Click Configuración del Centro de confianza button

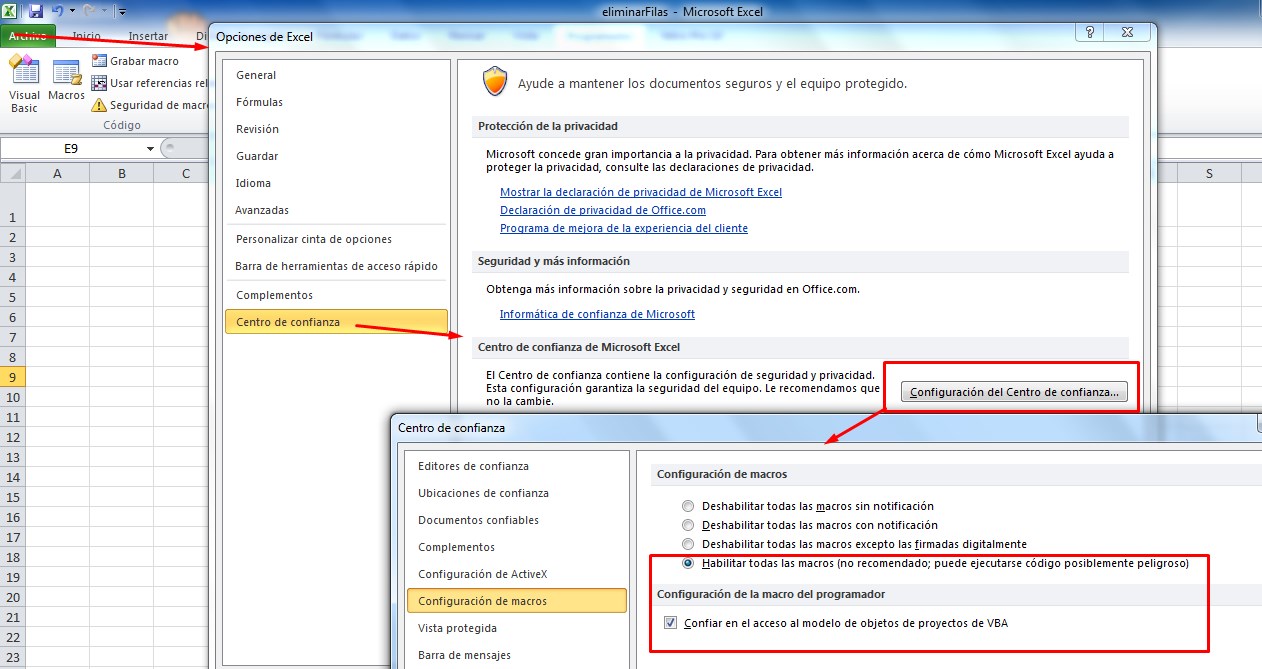pos(1014,392)
